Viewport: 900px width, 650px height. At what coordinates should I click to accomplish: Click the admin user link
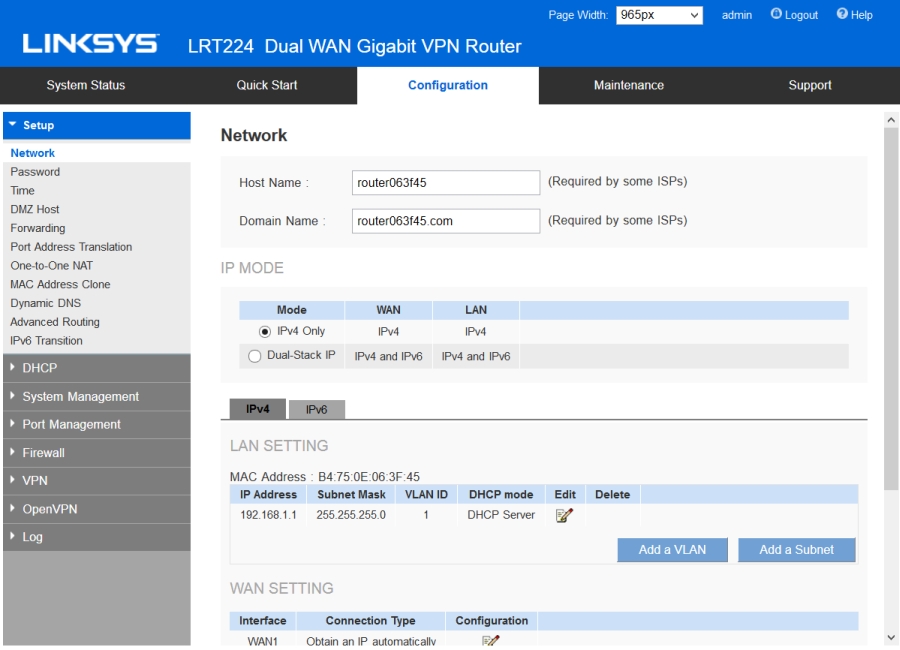click(737, 15)
